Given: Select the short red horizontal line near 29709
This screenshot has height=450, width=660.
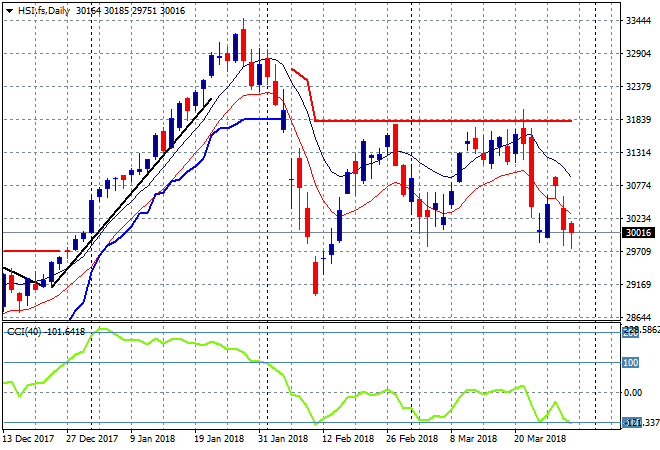Looking at the screenshot, I should [x=32, y=251].
